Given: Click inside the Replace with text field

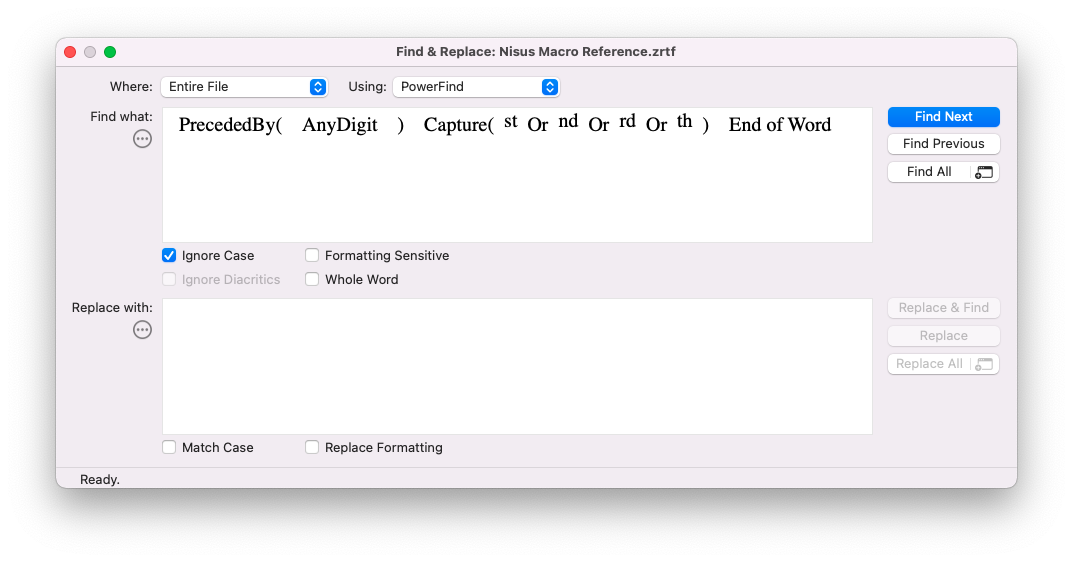Looking at the screenshot, I should 517,366.
